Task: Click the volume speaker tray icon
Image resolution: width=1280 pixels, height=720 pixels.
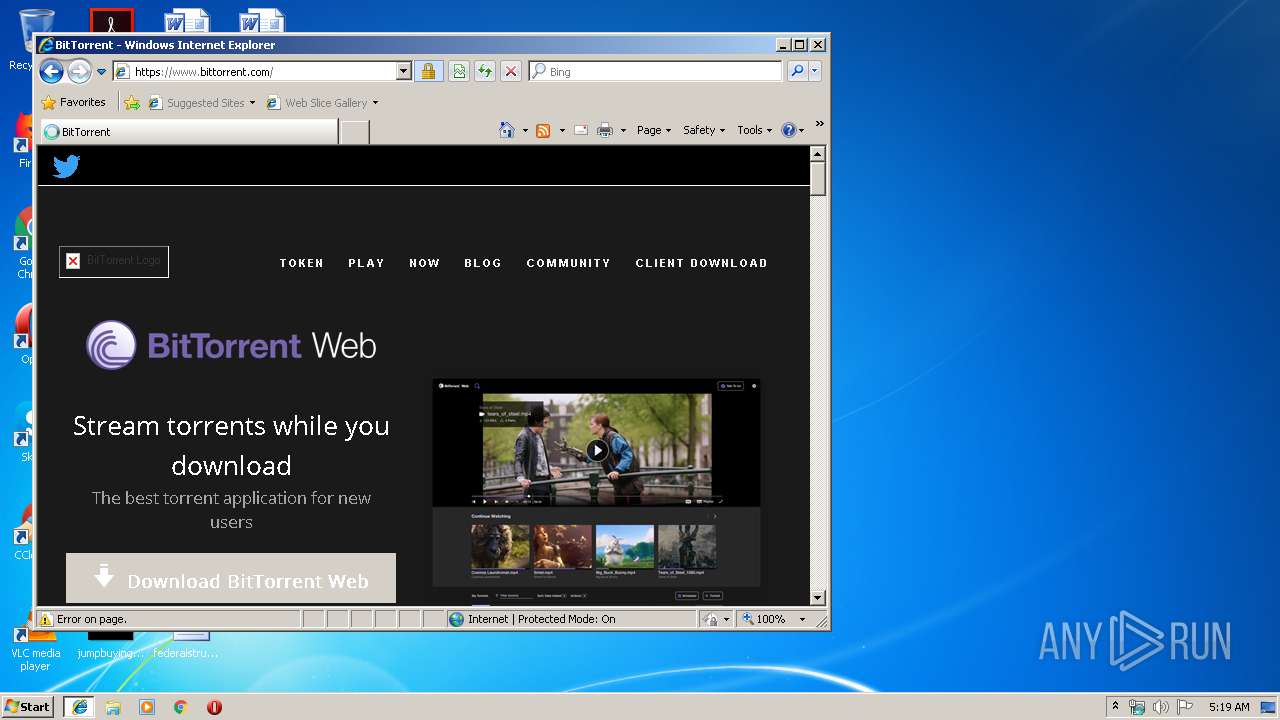Action: click(1160, 707)
